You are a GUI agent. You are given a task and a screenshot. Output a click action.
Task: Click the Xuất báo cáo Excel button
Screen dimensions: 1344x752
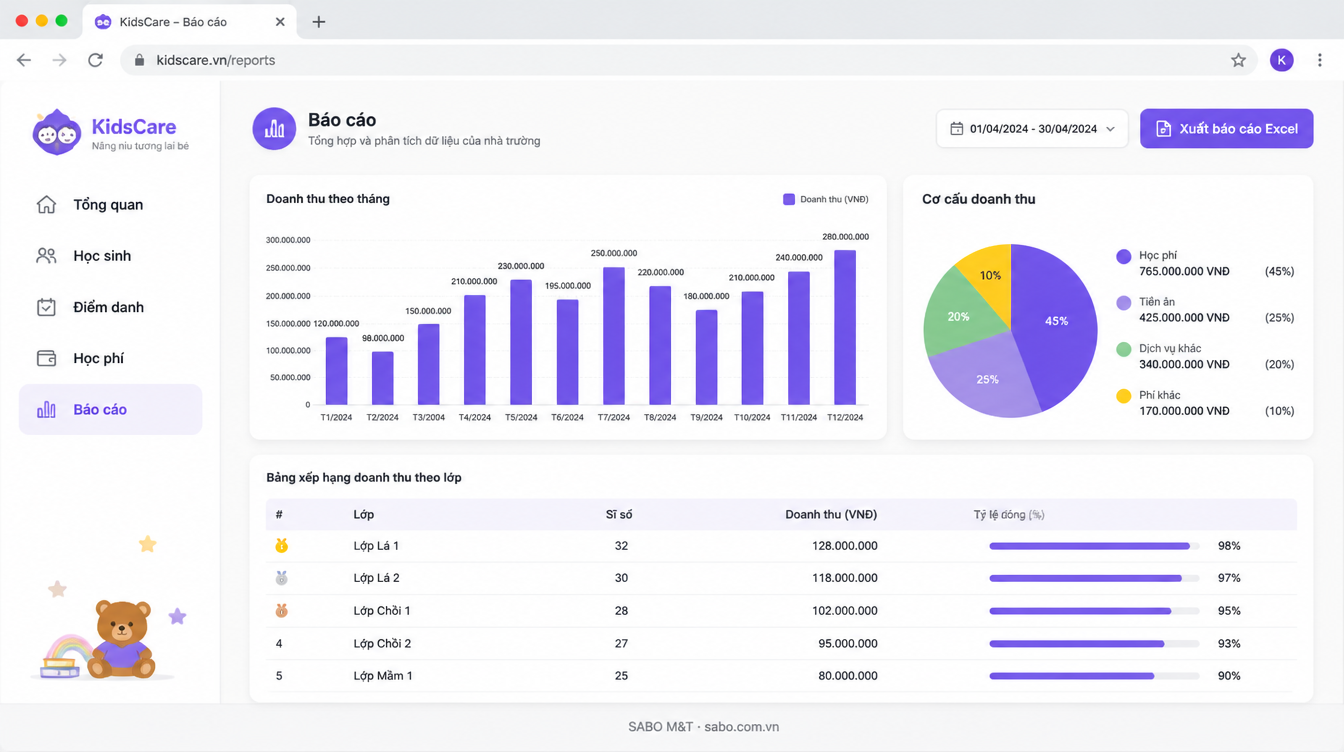(1226, 129)
